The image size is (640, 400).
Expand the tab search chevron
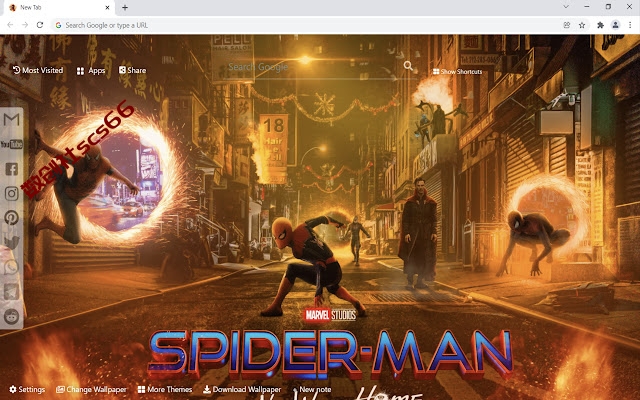pos(566,7)
